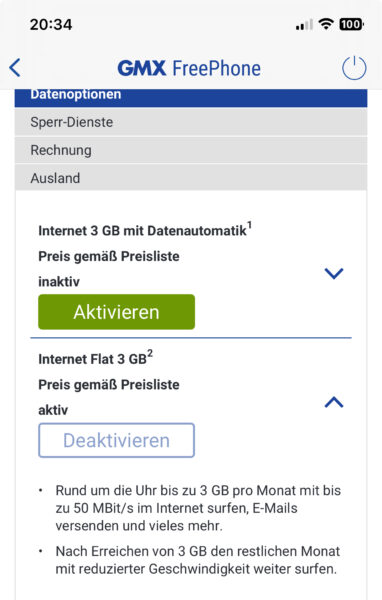Tap the battery indicator showing 100
The width and height of the screenshot is (382, 600).
[351, 24]
